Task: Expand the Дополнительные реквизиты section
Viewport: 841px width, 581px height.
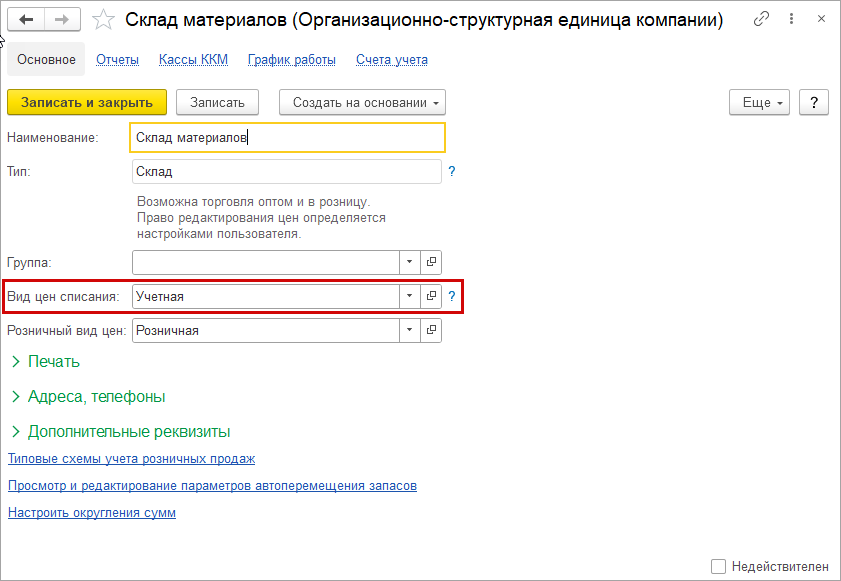Action: tap(121, 431)
